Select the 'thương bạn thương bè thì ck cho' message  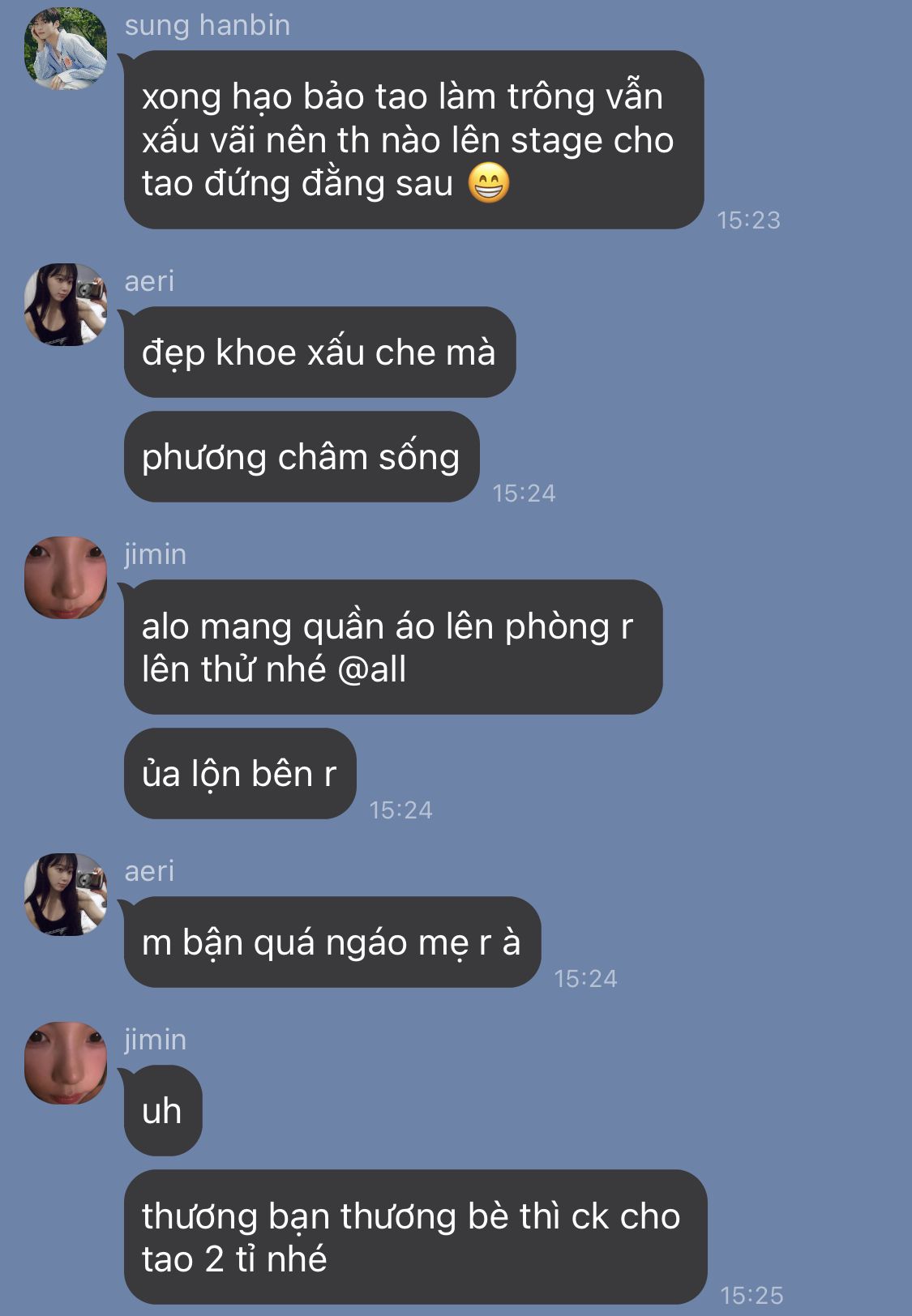[x=415, y=1237]
